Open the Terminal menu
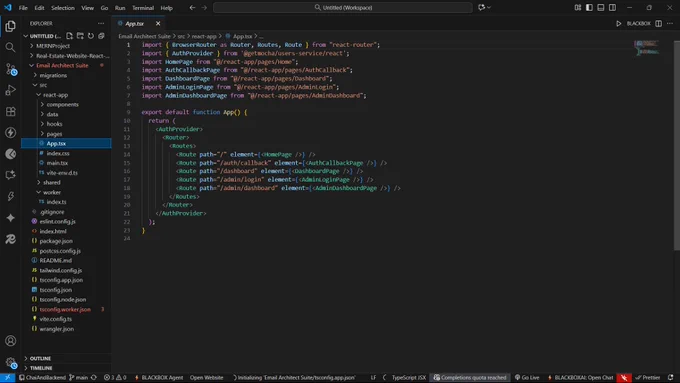 click(x=143, y=8)
